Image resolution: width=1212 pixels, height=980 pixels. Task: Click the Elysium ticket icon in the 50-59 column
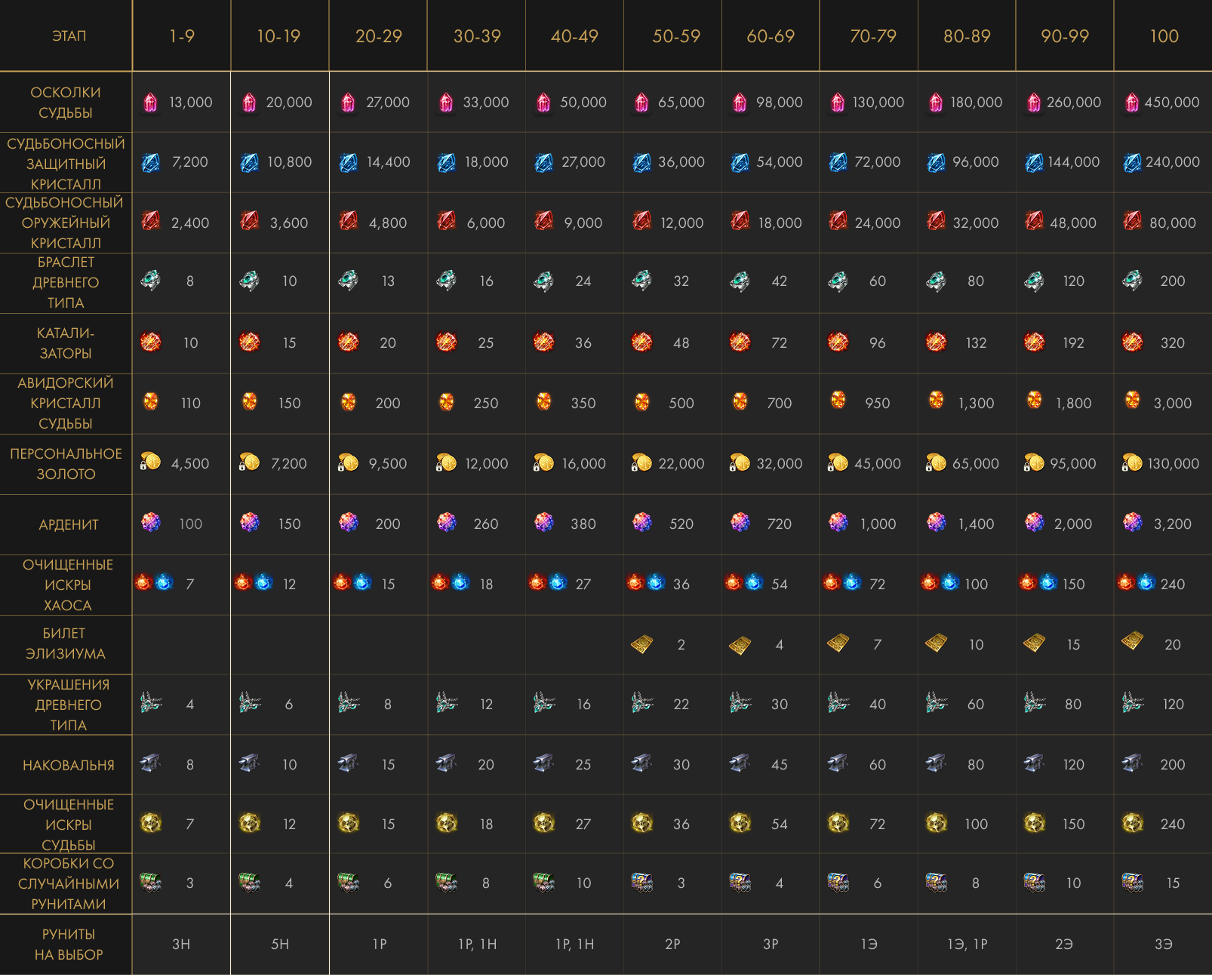point(641,644)
